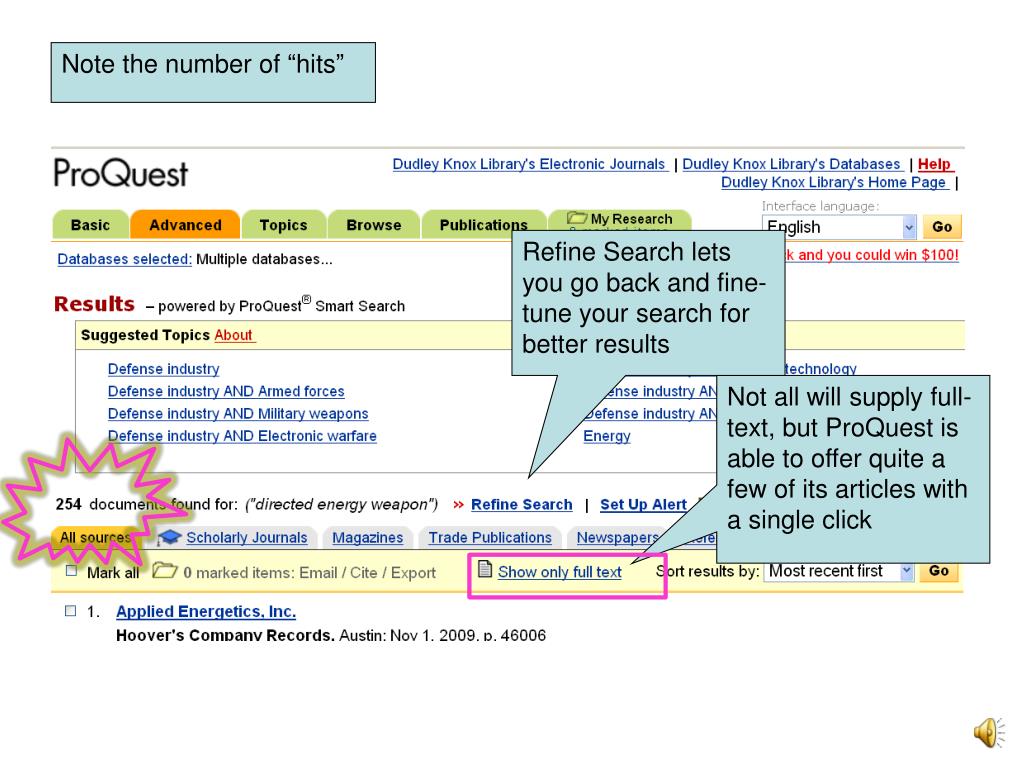
Task: Click the Energy topic link
Action: (607, 436)
